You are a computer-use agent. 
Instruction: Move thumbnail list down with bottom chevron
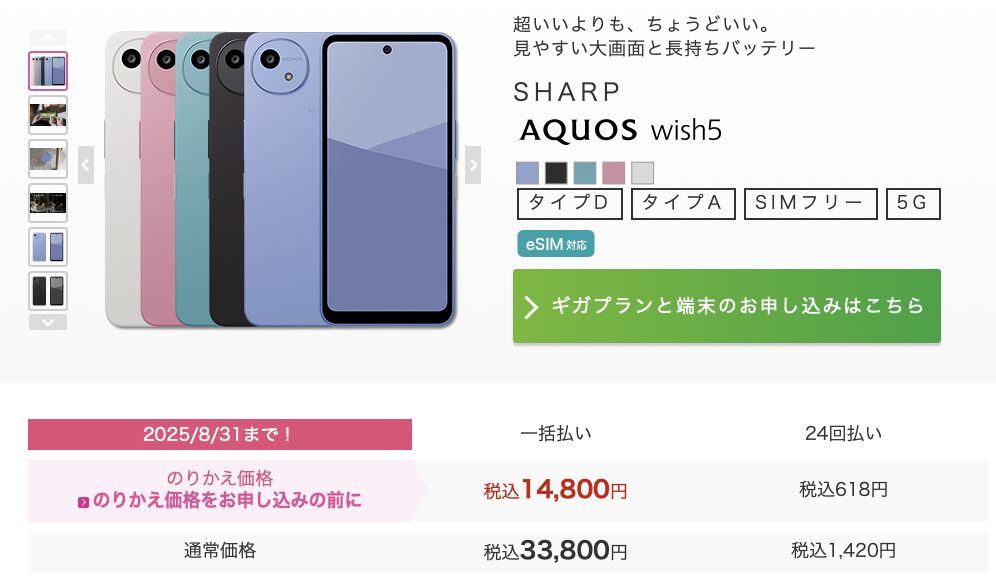click(48, 323)
